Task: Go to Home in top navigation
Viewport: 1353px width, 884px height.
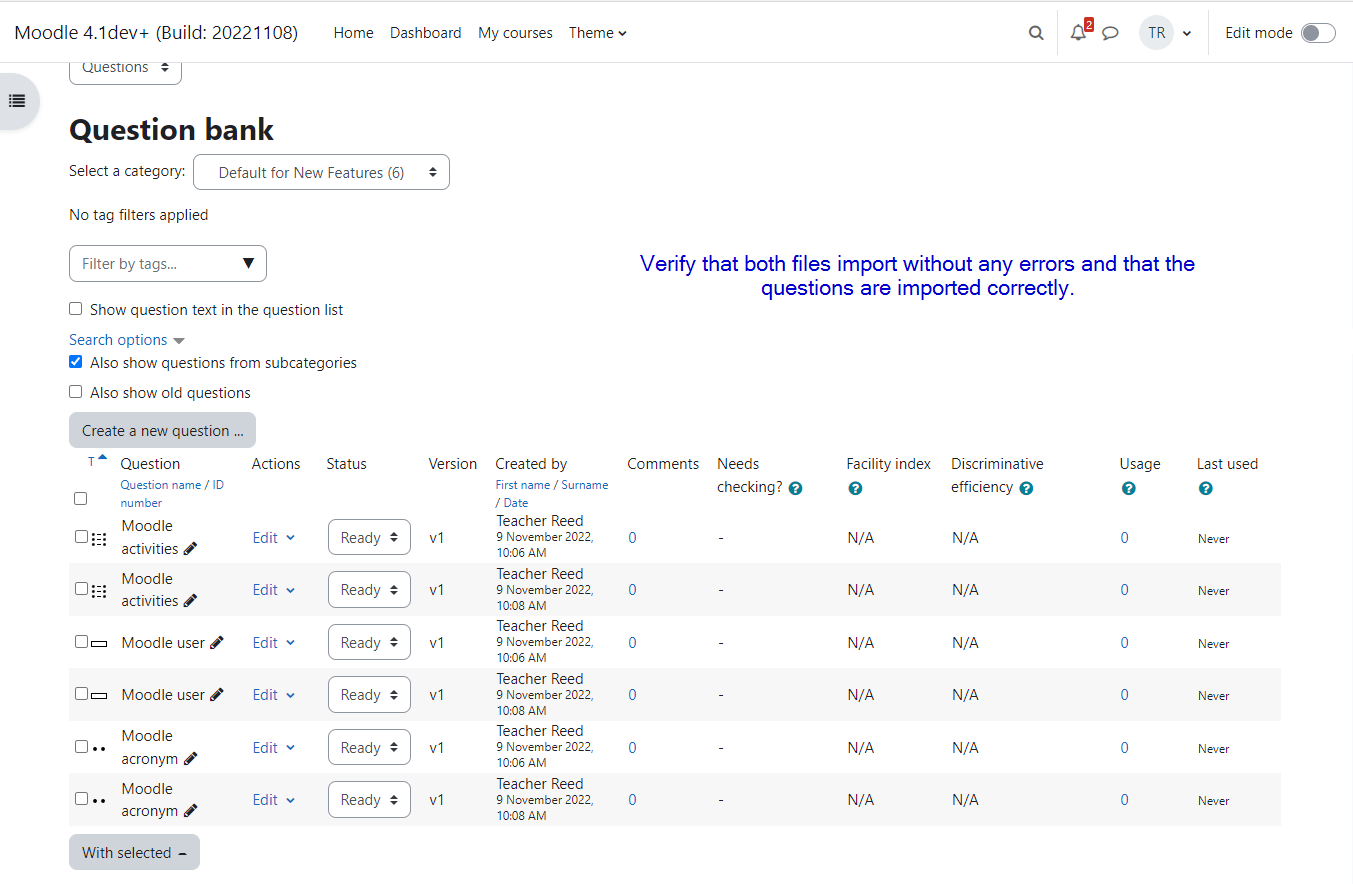Action: point(353,33)
